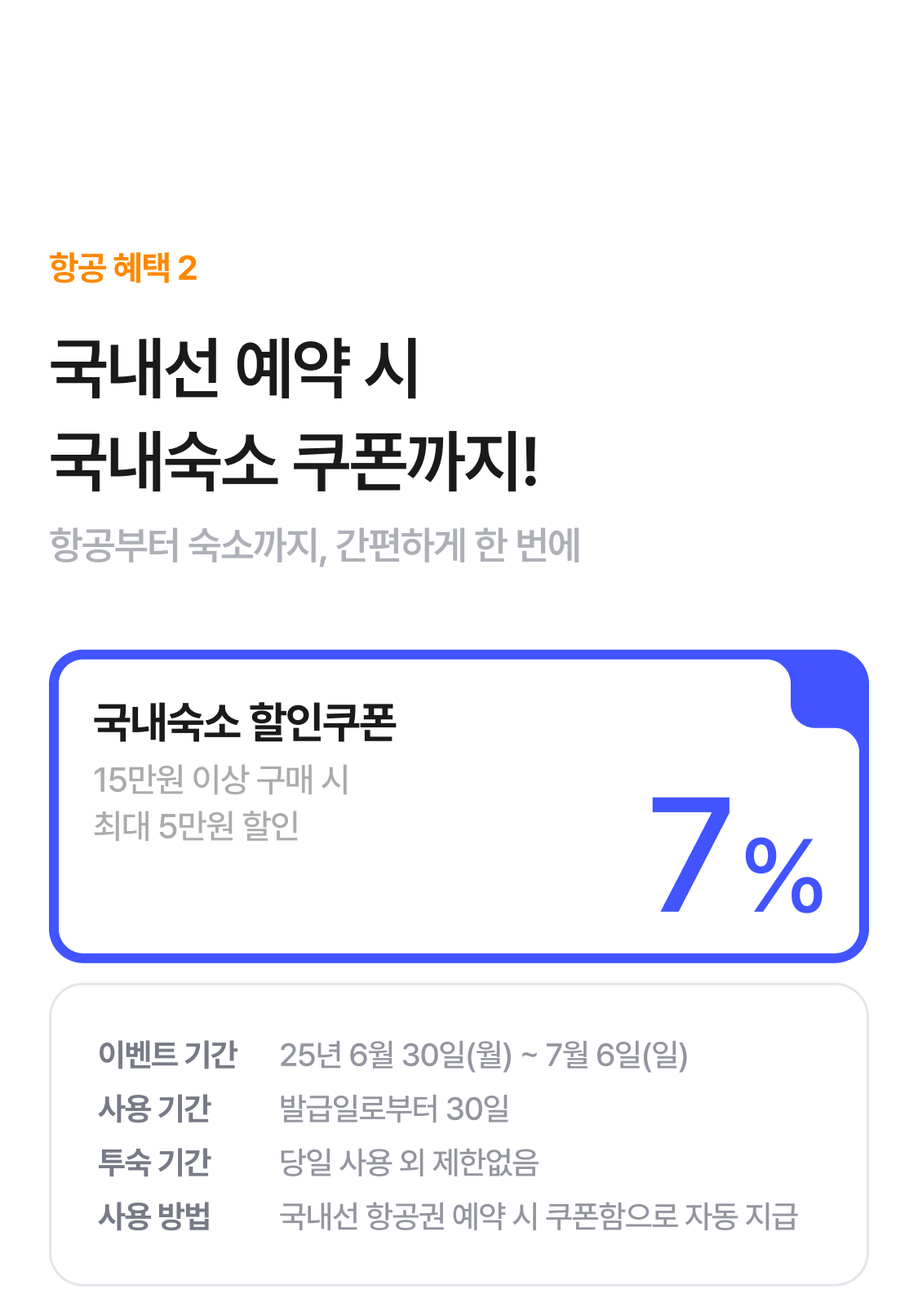Click the headline line '국내숙소 쿠폰까지!'
918x1316 pixels.
pos(295,461)
